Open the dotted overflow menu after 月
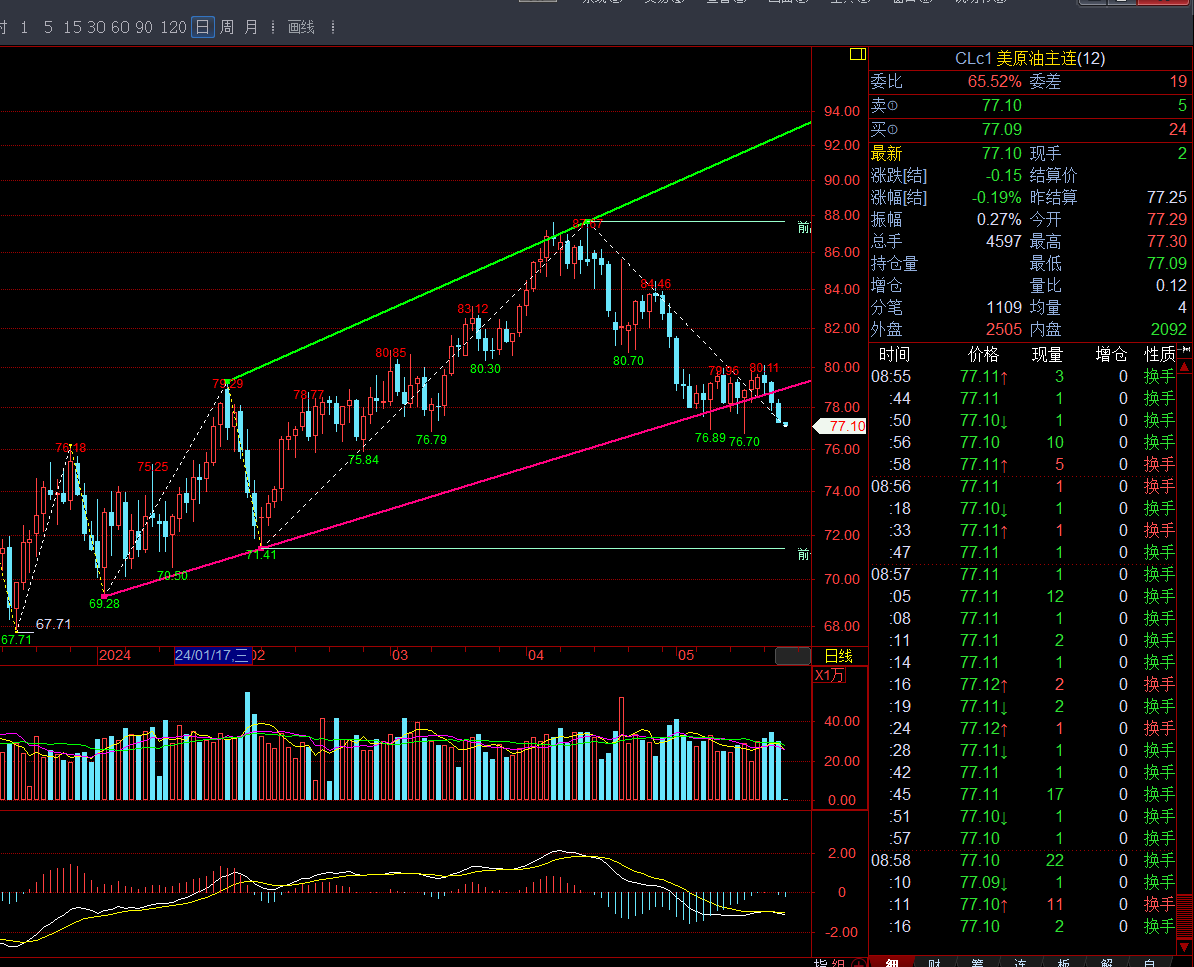Image resolution: width=1194 pixels, height=967 pixels. (273, 27)
